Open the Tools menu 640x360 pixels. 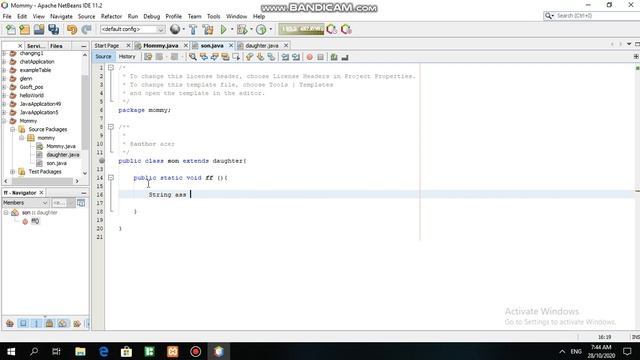point(213,16)
